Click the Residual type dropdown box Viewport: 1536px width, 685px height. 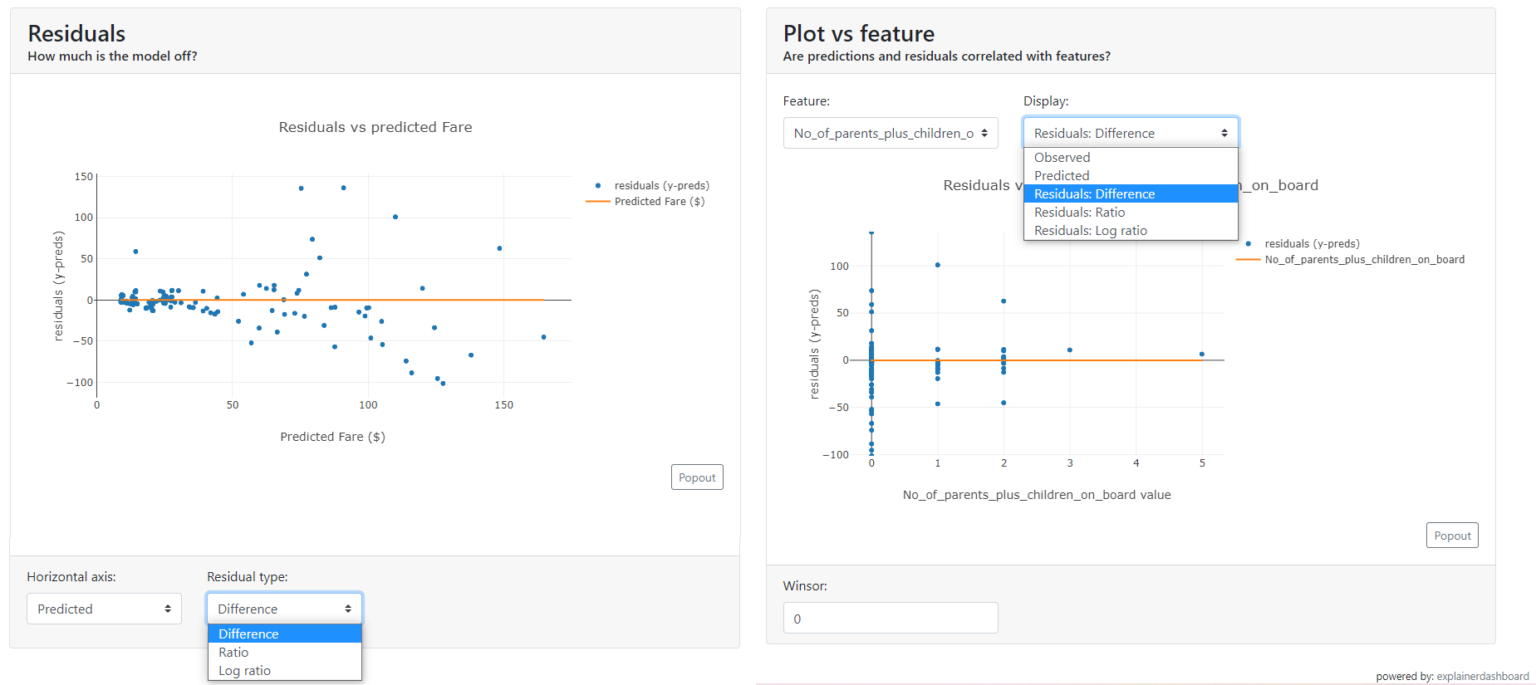coord(284,609)
